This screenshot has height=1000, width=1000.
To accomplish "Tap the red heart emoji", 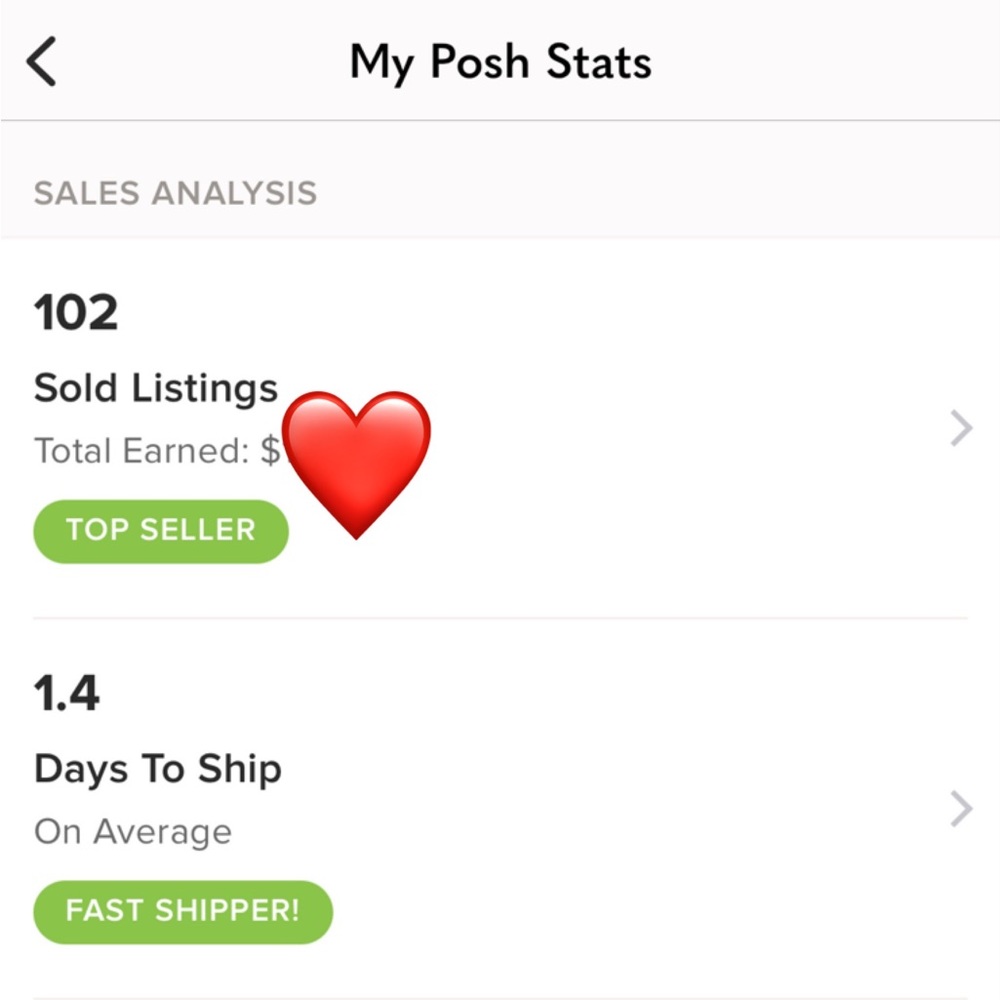I will point(356,461).
